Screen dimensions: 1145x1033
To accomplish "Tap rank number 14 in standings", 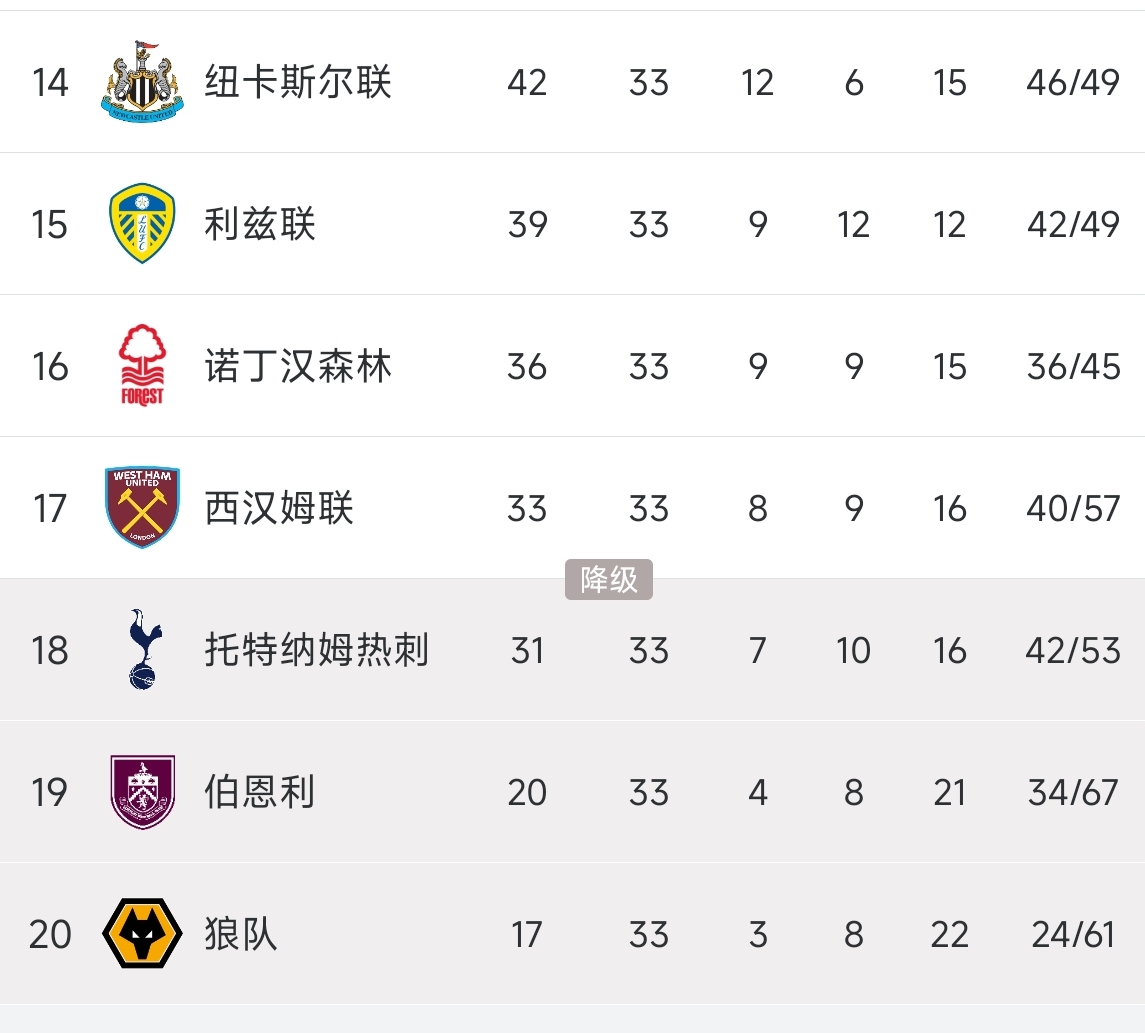I will [50, 82].
